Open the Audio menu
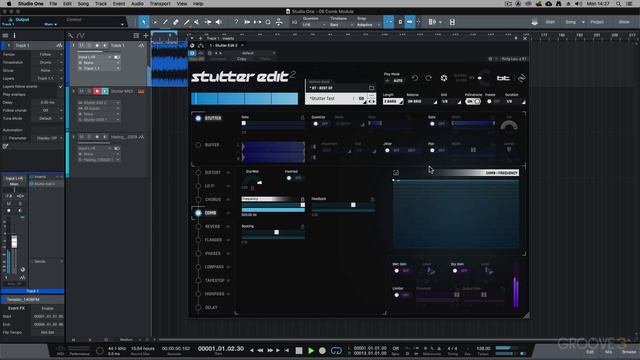 [x=137, y=4]
